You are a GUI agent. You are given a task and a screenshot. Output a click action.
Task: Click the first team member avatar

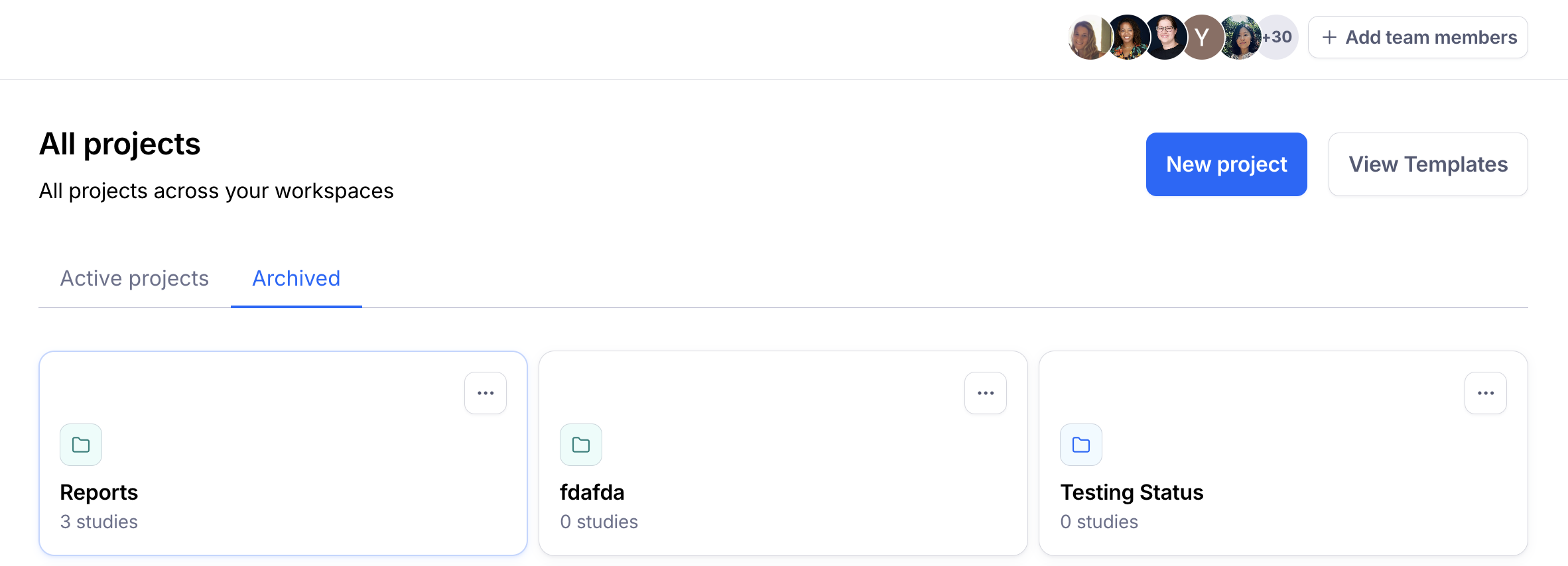[x=1086, y=37]
